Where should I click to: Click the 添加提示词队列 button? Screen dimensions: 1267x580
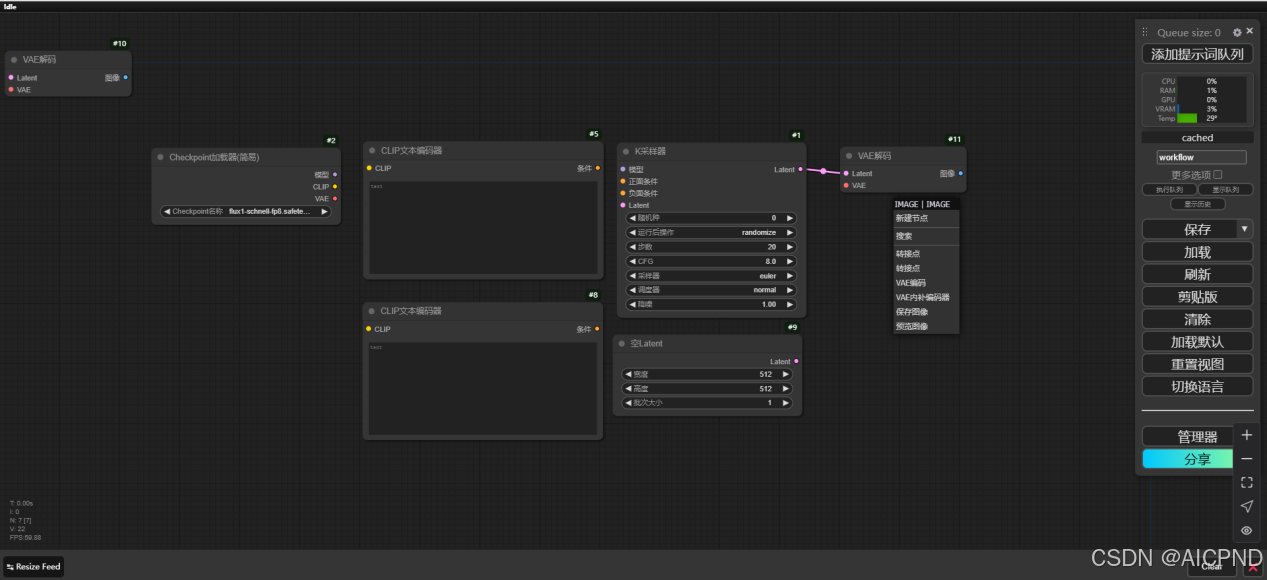tap(1197, 54)
